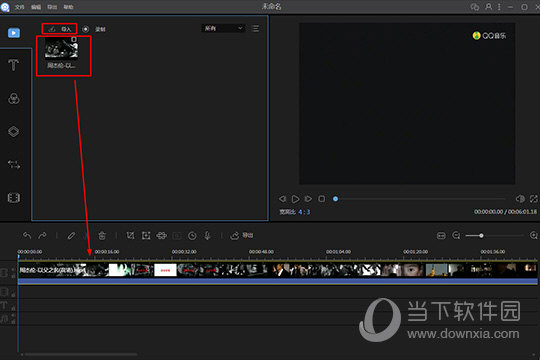540x360 pixels.
Task: Open the Media library tab icon
Action: pos(14,33)
